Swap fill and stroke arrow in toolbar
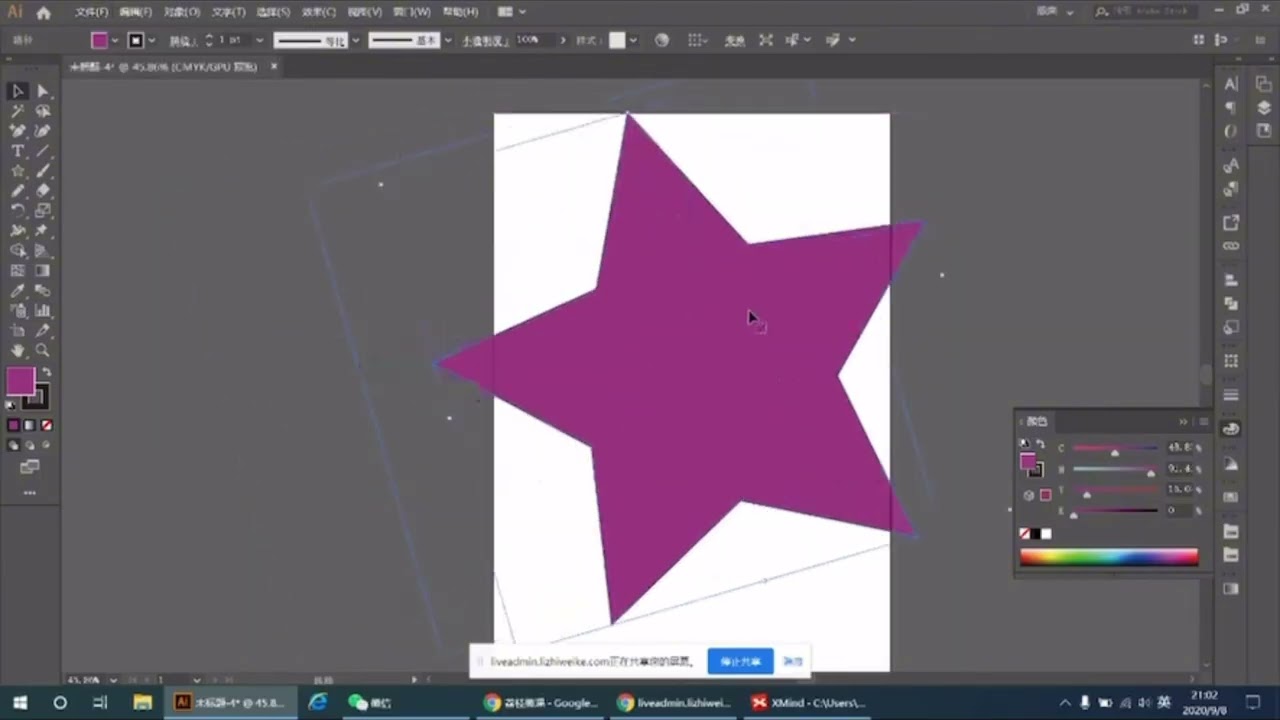The height and width of the screenshot is (720, 1280). pos(46,372)
